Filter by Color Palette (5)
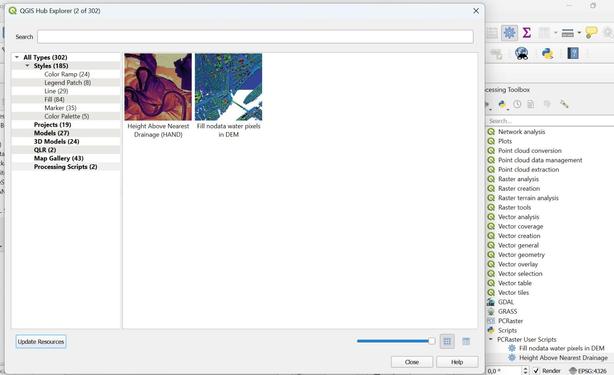This screenshot has height=375, width=614. click(67, 116)
